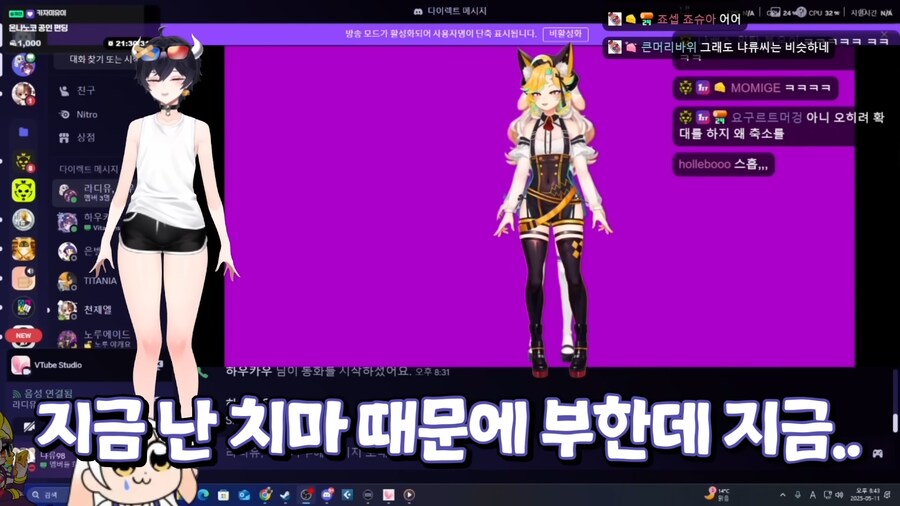This screenshot has height=506, width=900.
Task: Open Steam from the taskbar
Action: coord(285,495)
